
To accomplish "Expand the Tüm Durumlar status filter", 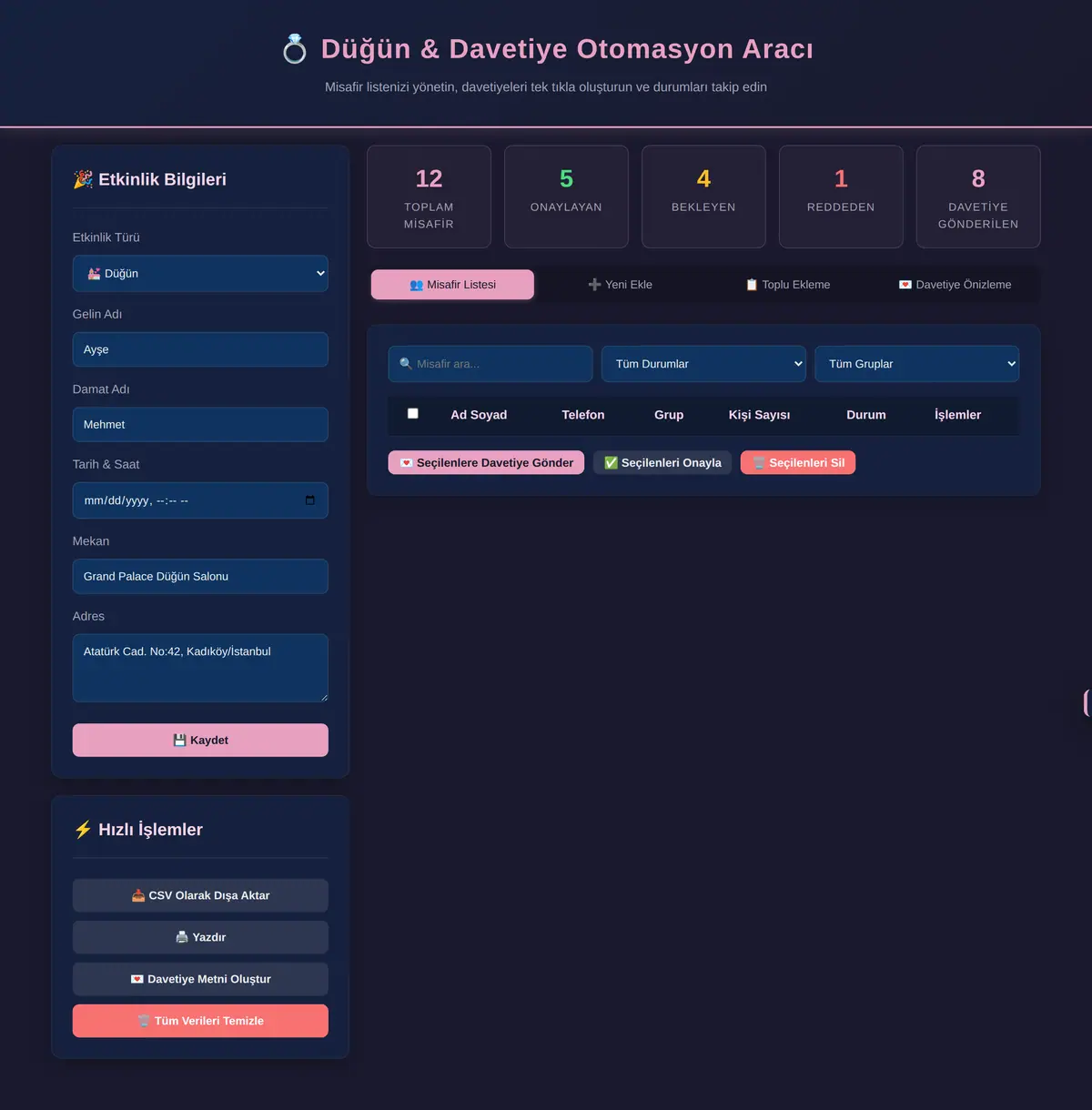I will coord(703,364).
